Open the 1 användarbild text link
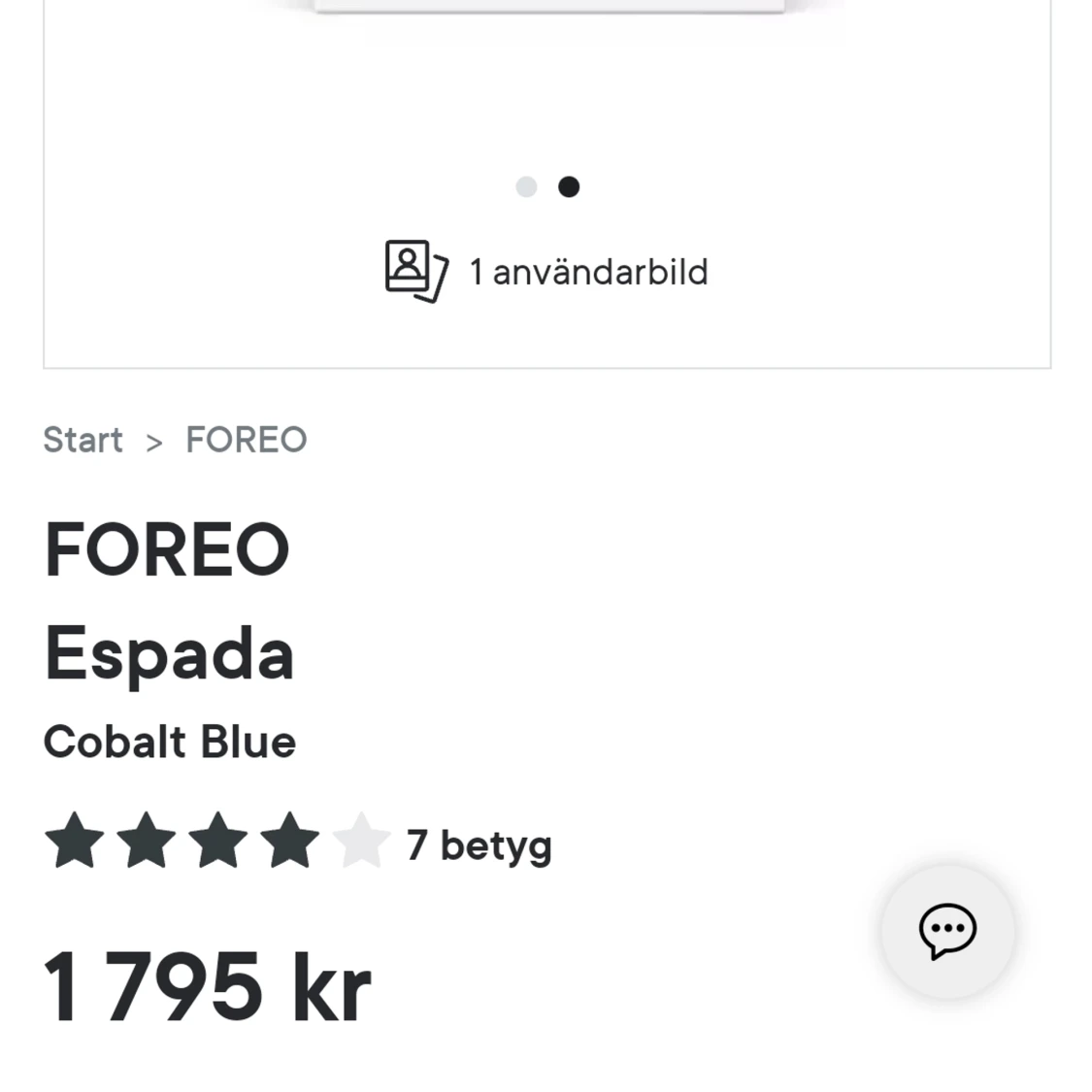The height and width of the screenshot is (1092, 1092). pyautogui.click(x=588, y=272)
